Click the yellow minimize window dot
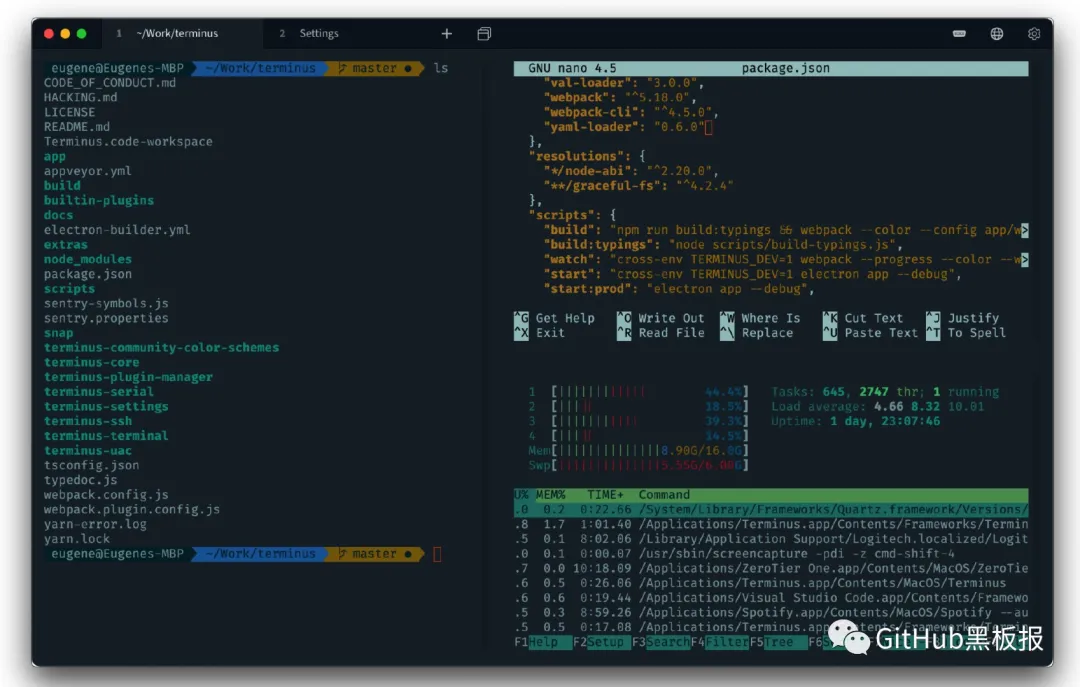Screen dimensions: 1080x687 click(65, 34)
